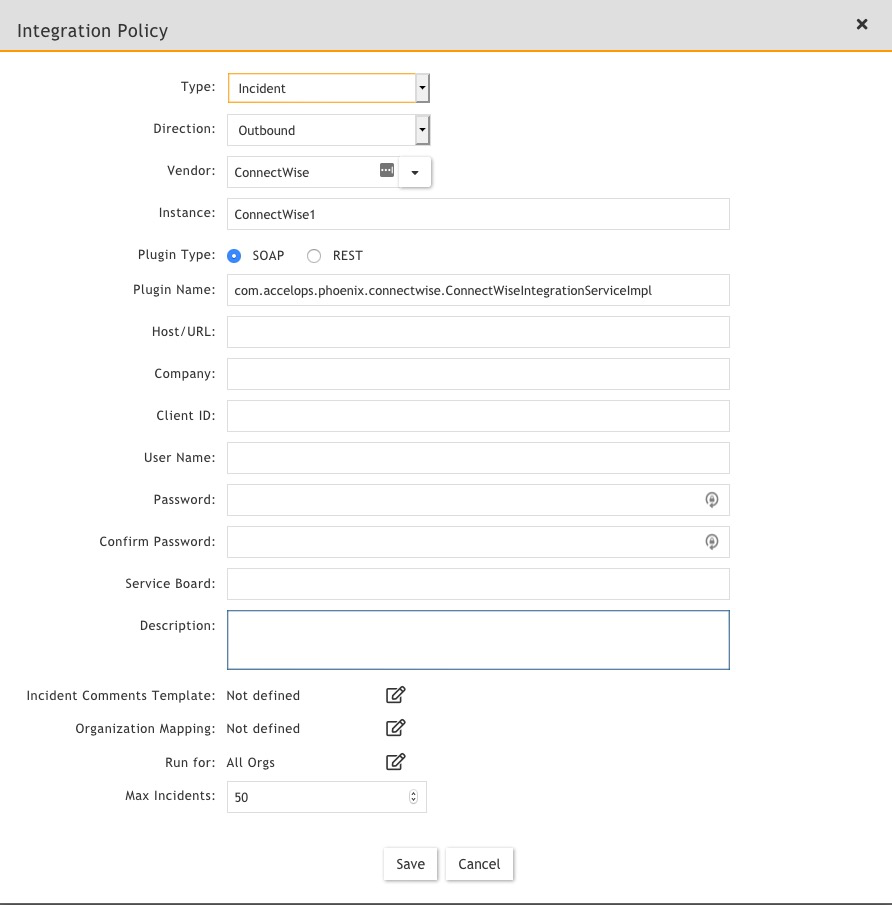Edit the Incident Comments Template
This screenshot has width=892, height=905.
coord(395,695)
